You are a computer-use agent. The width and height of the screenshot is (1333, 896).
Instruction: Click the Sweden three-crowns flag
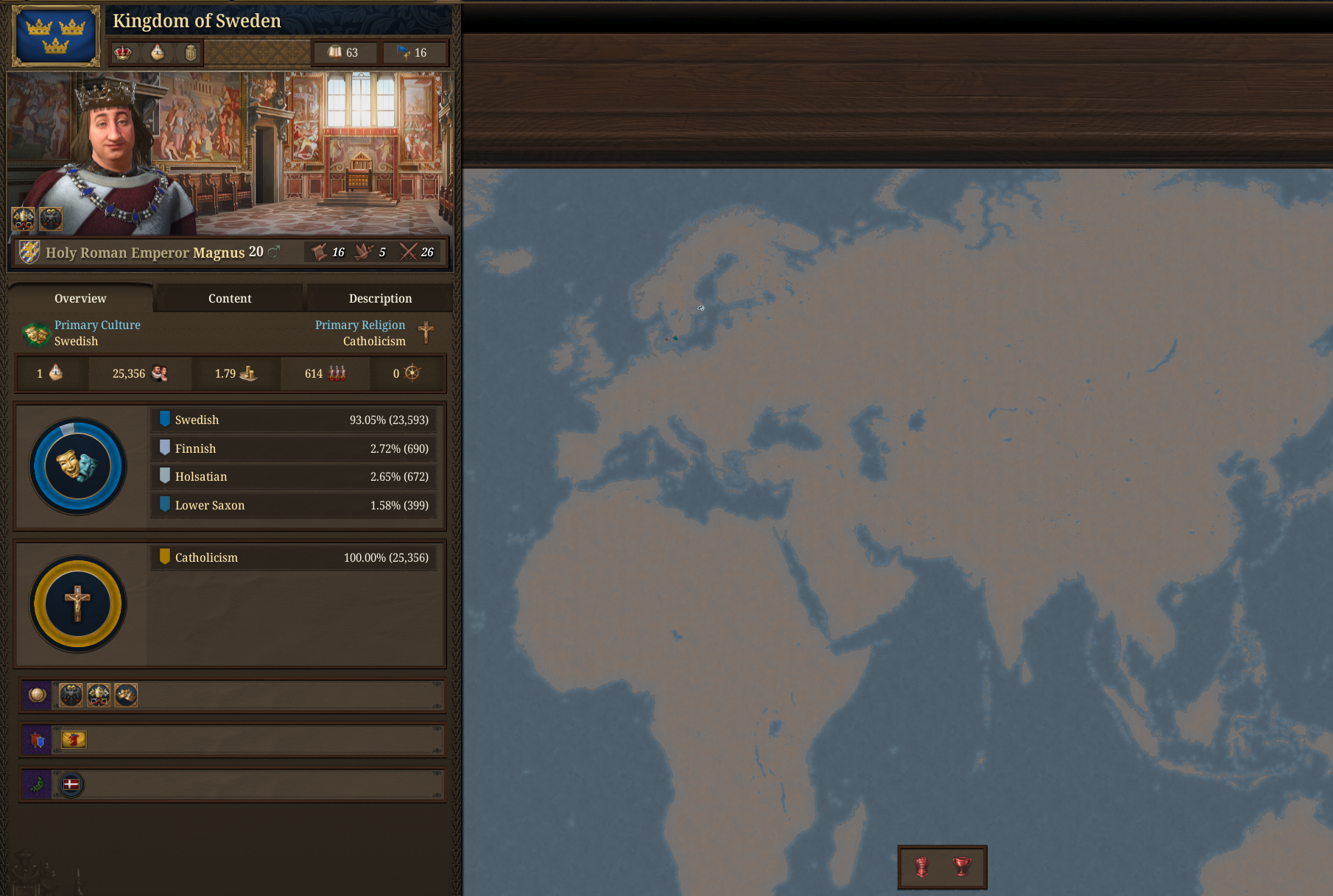click(56, 36)
